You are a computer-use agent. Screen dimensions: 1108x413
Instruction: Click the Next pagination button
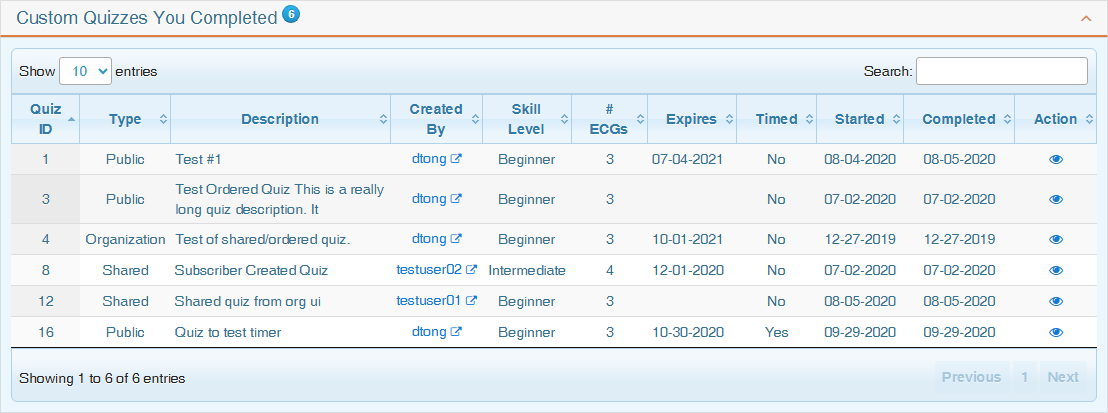point(1063,377)
